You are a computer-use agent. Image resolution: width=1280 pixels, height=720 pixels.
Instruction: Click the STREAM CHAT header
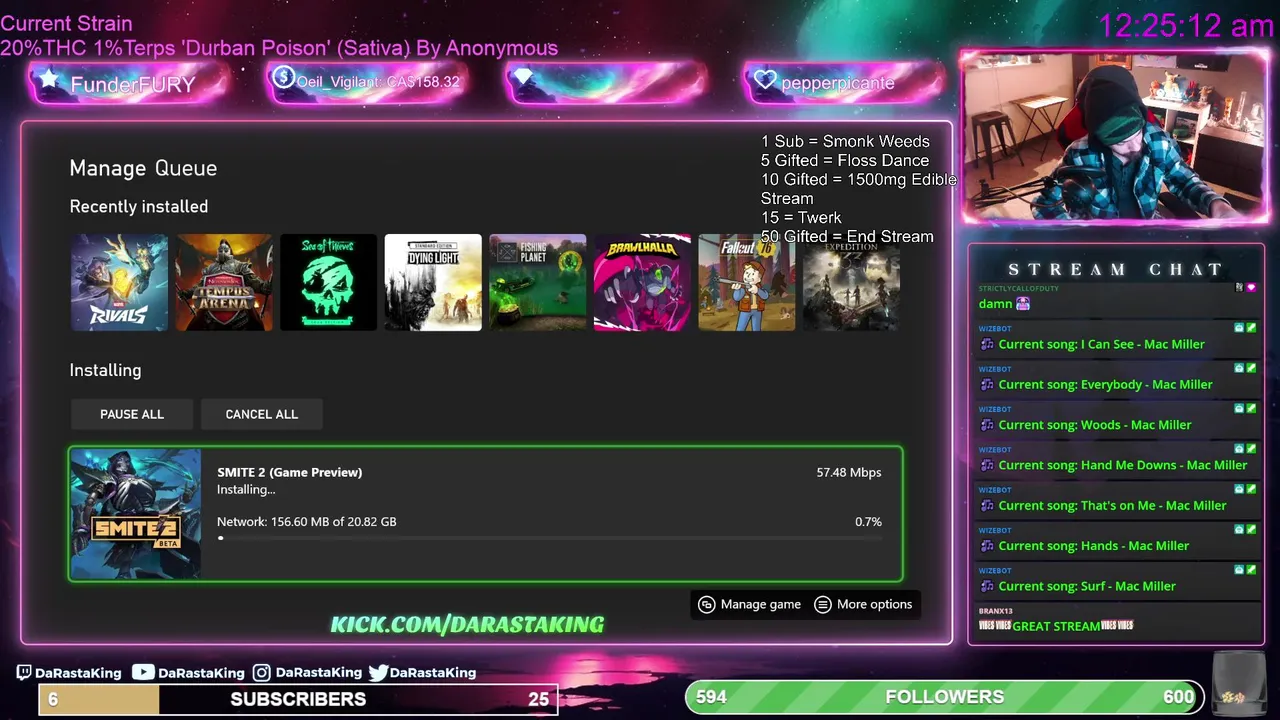[x=1115, y=269]
